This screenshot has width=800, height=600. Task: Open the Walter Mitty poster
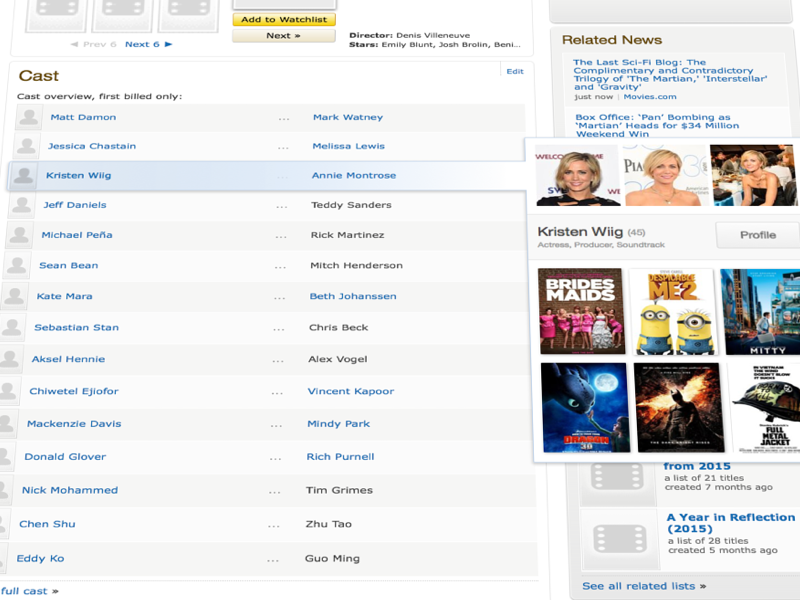[760, 312]
